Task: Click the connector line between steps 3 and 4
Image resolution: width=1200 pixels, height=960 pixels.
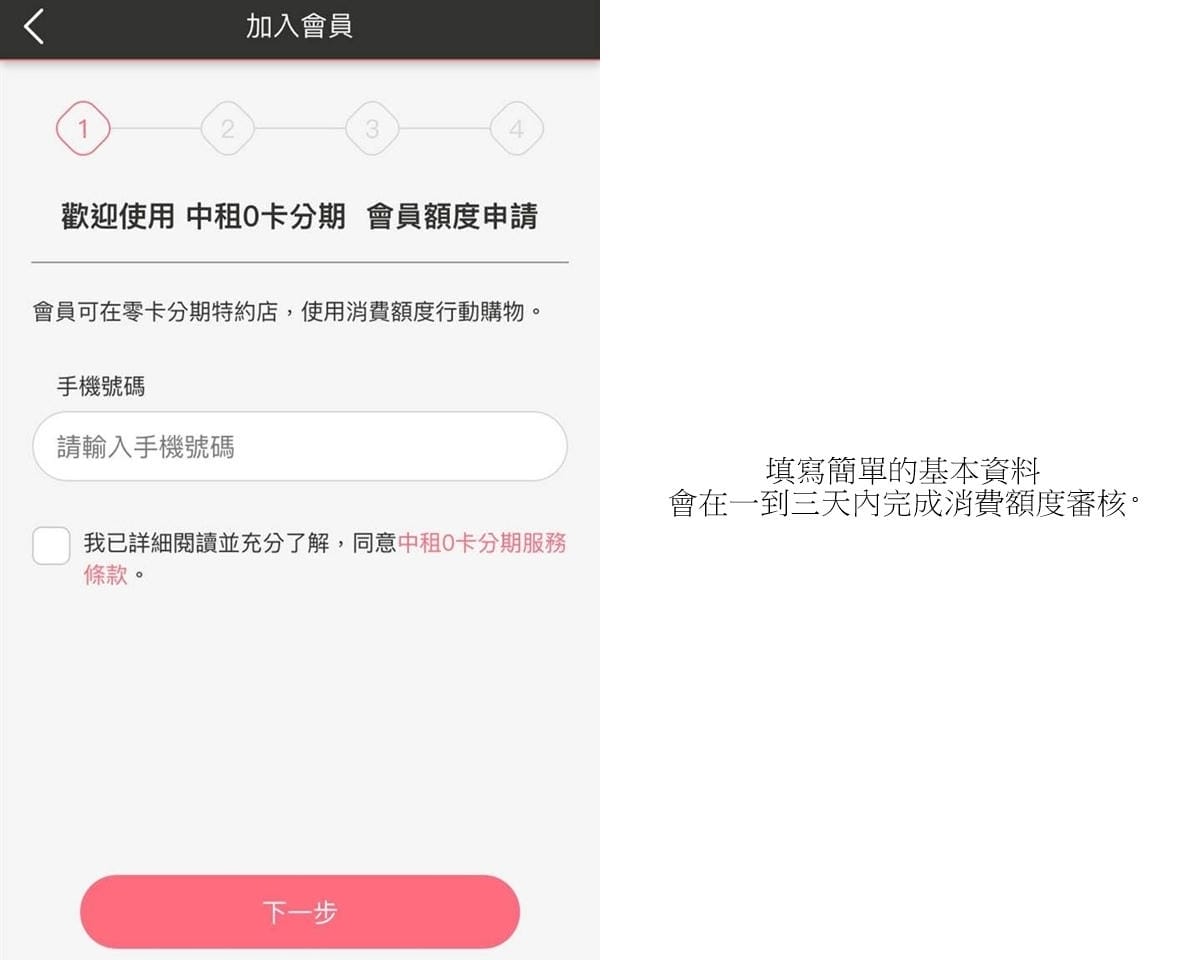Action: click(x=444, y=129)
